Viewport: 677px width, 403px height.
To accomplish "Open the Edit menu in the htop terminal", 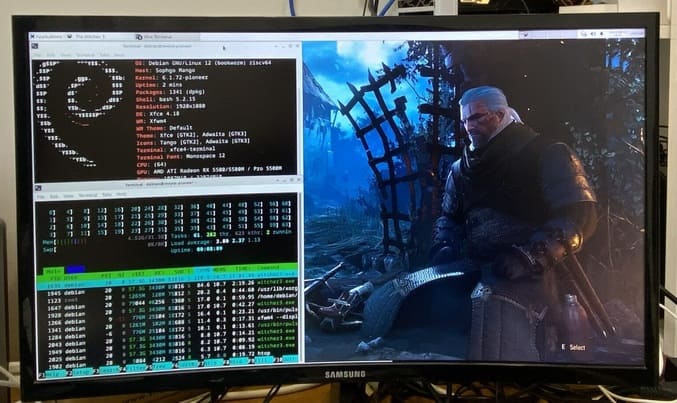I will pos(54,196).
